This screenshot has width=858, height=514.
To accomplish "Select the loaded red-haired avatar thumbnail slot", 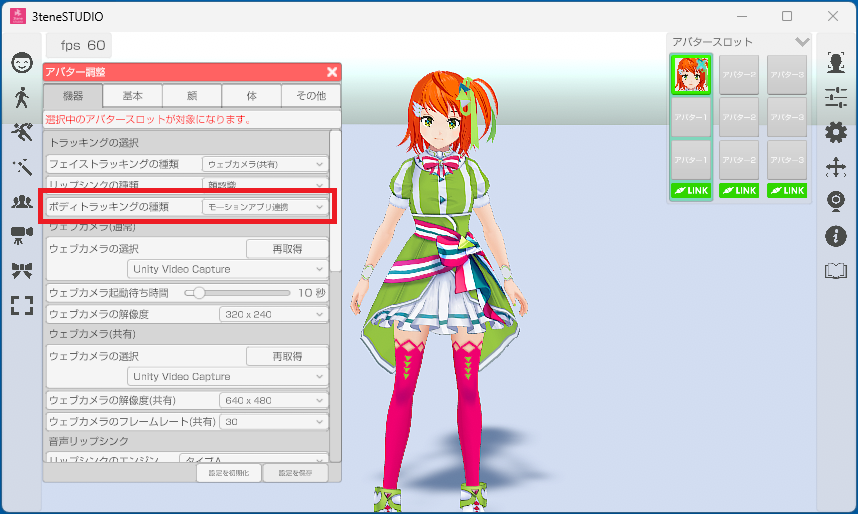I will point(691,74).
